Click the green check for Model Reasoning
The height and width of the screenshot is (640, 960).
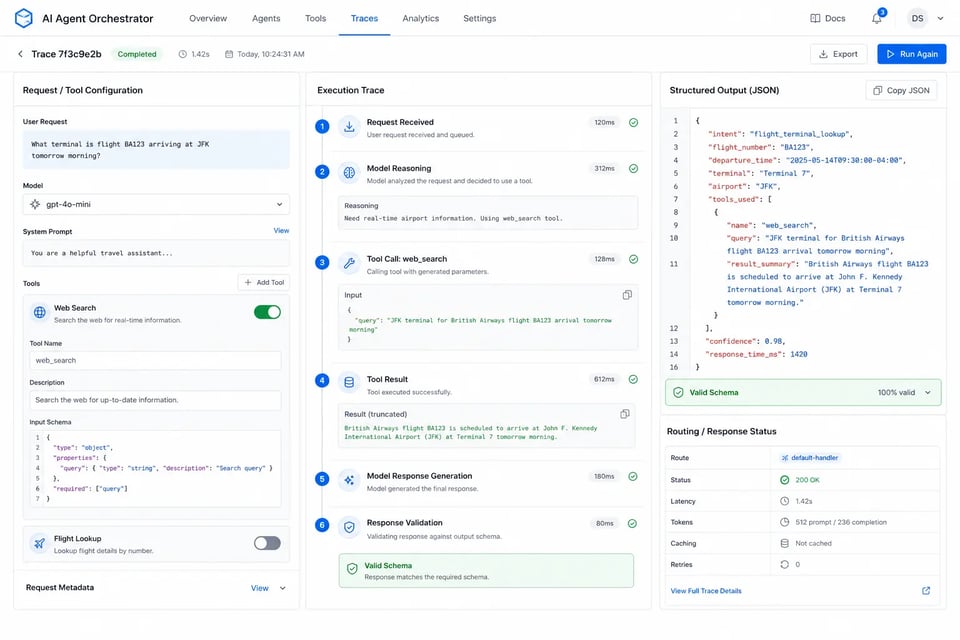634,168
